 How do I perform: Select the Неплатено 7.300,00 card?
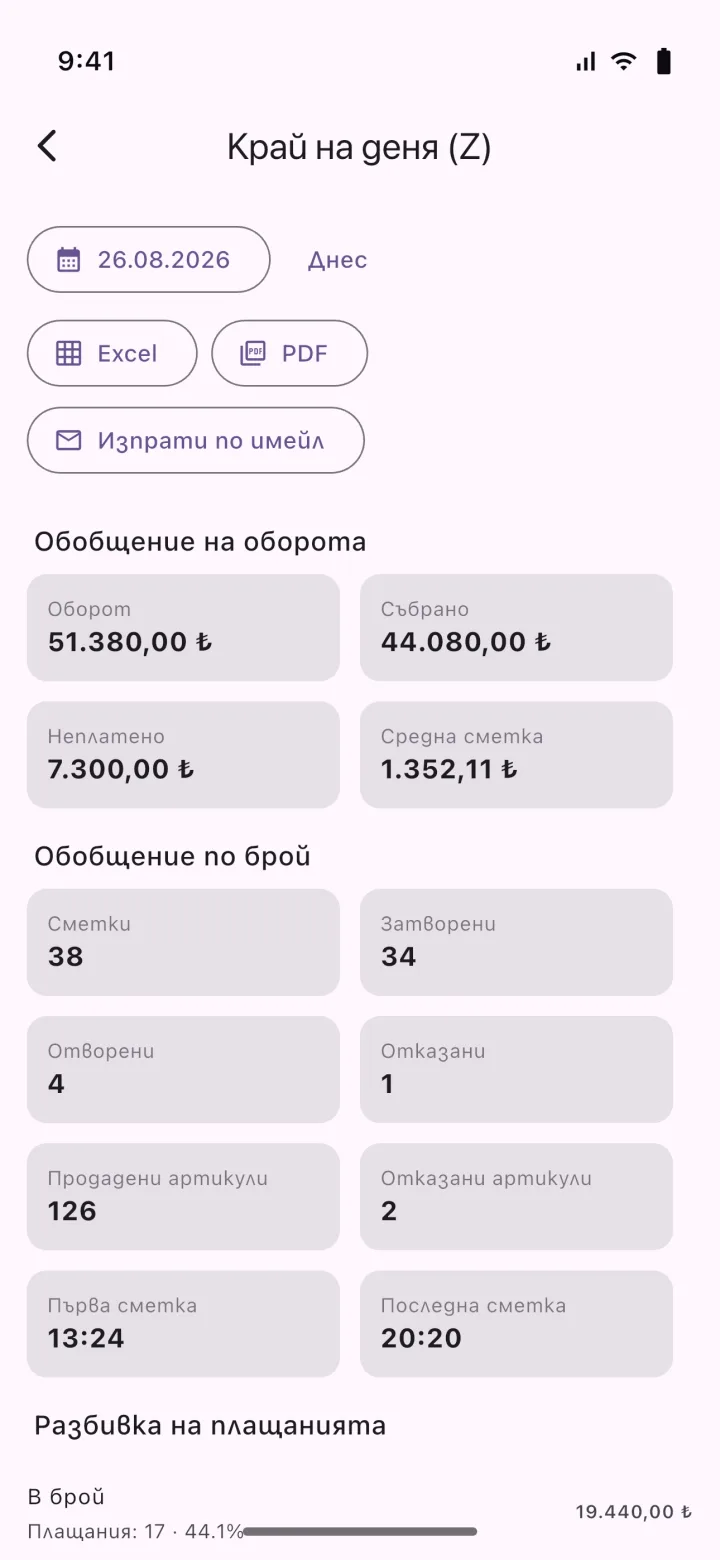point(183,755)
